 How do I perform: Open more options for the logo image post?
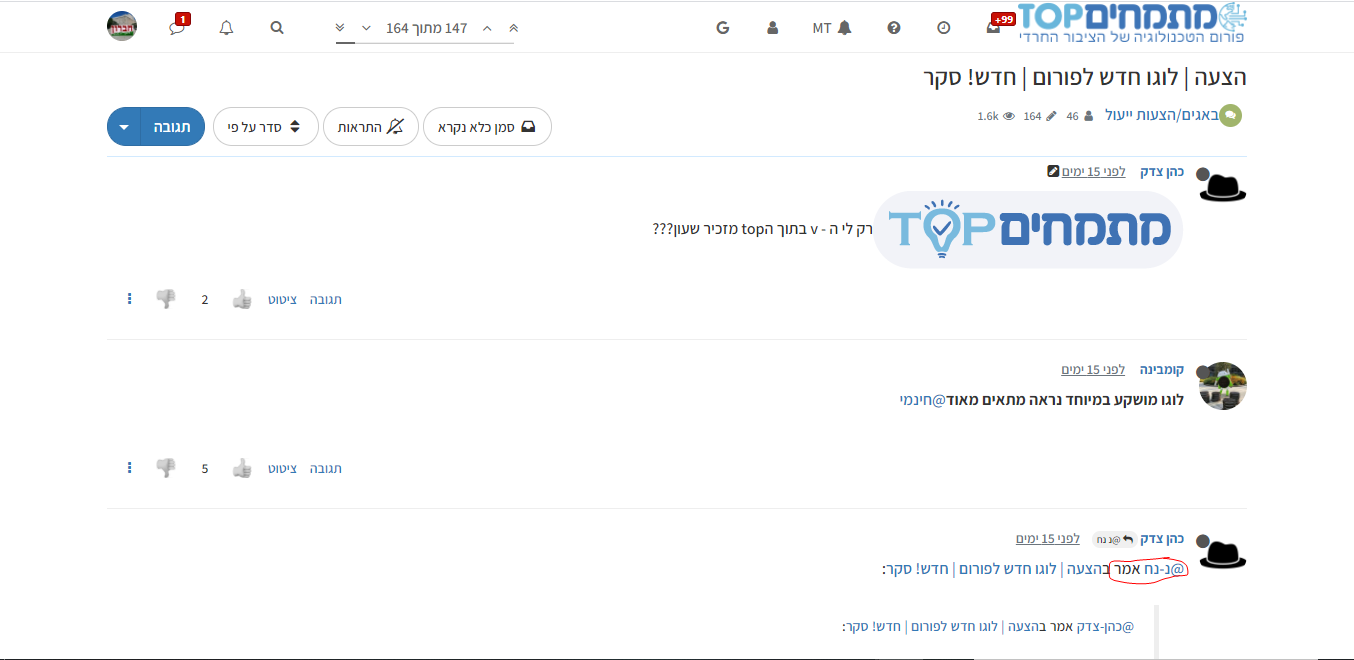pyautogui.click(x=129, y=299)
